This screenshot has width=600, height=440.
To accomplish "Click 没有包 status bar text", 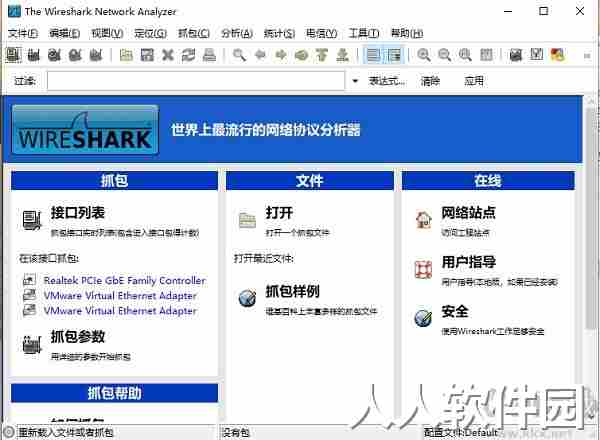I will (236, 433).
